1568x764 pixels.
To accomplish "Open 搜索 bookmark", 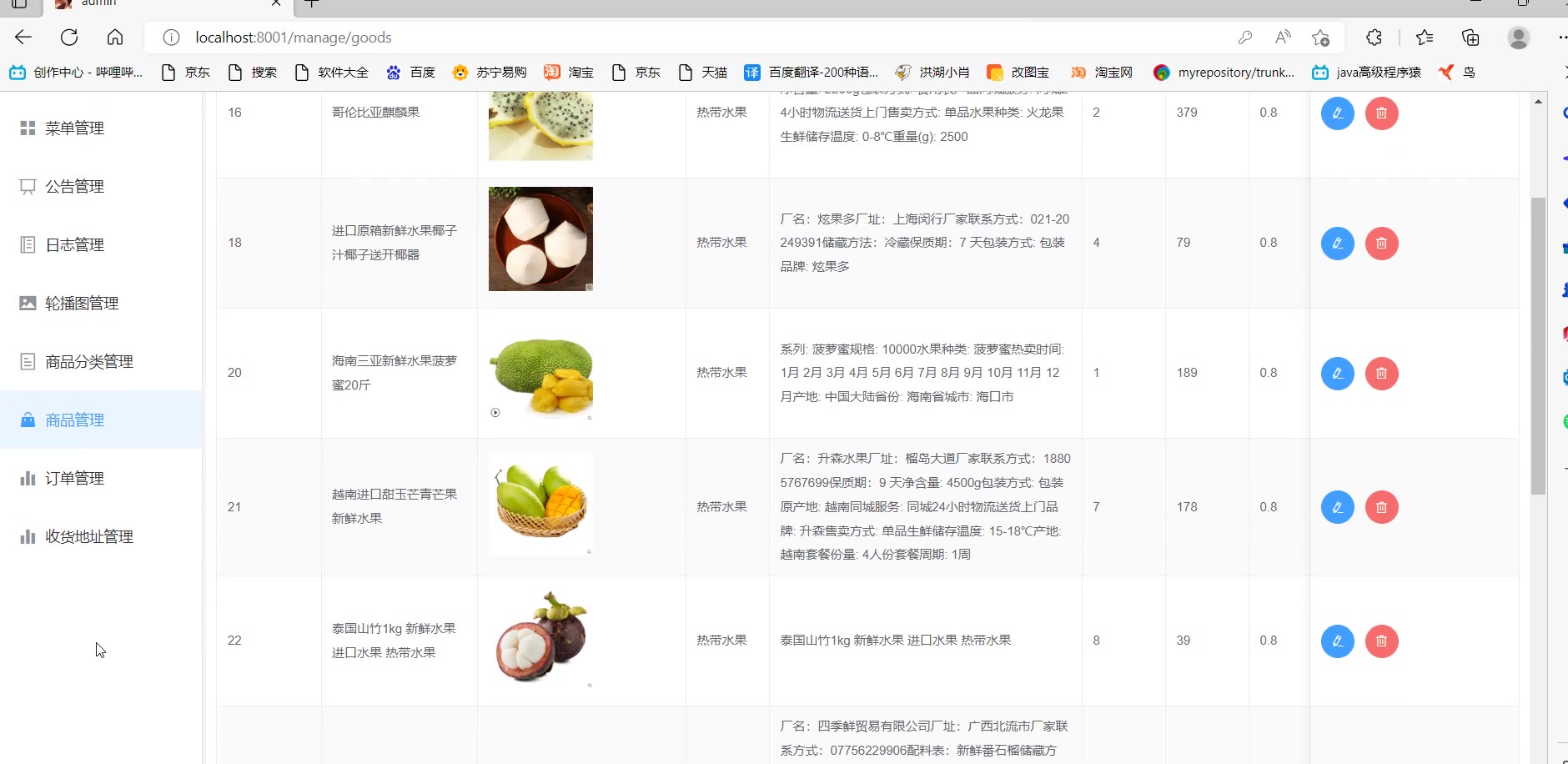I will 253,73.
